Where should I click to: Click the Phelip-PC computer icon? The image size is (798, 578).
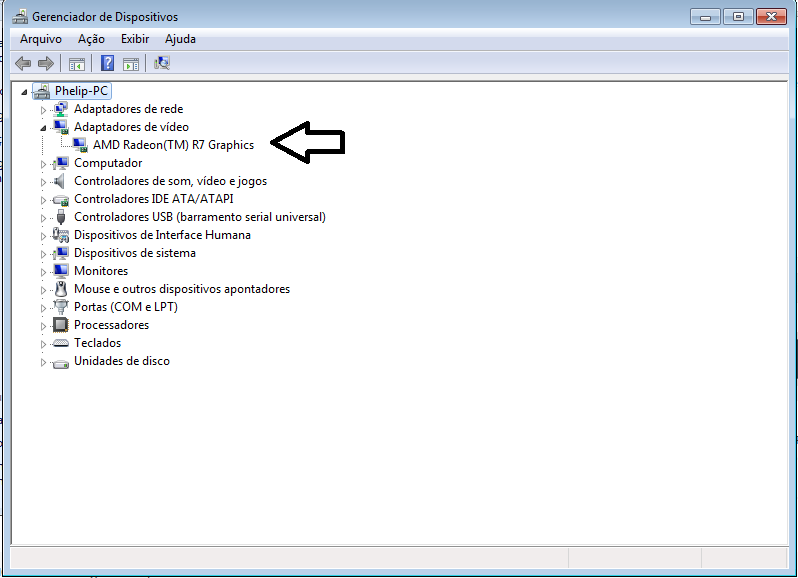tap(42, 92)
